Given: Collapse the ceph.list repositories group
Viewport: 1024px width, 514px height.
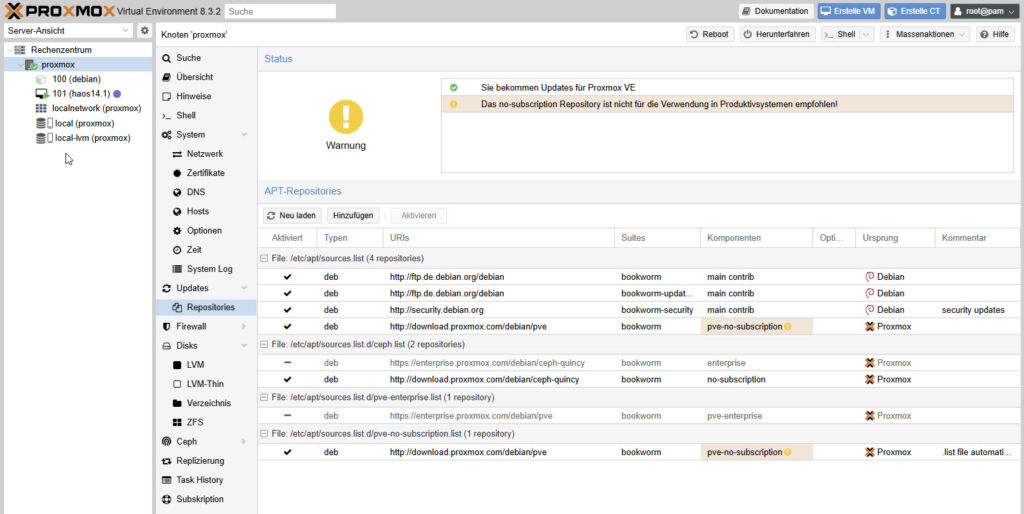Looking at the screenshot, I should pyautogui.click(x=264, y=344).
